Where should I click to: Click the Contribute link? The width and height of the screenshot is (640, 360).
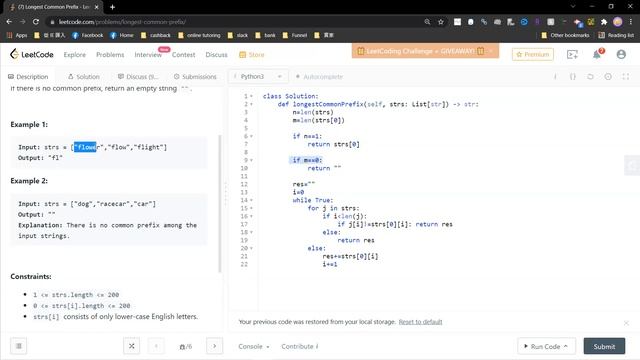click(300, 346)
